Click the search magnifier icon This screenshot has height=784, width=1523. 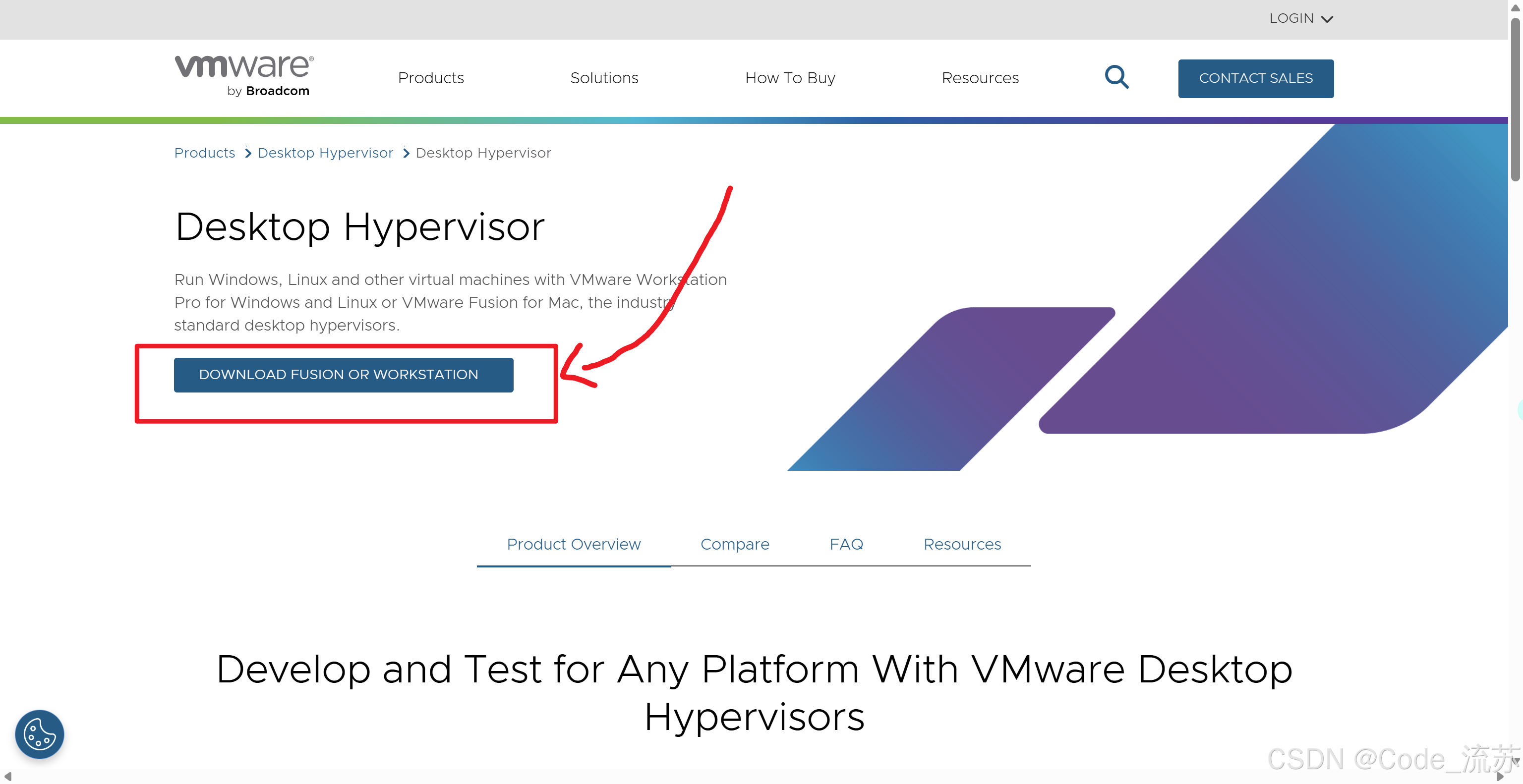tap(1116, 77)
